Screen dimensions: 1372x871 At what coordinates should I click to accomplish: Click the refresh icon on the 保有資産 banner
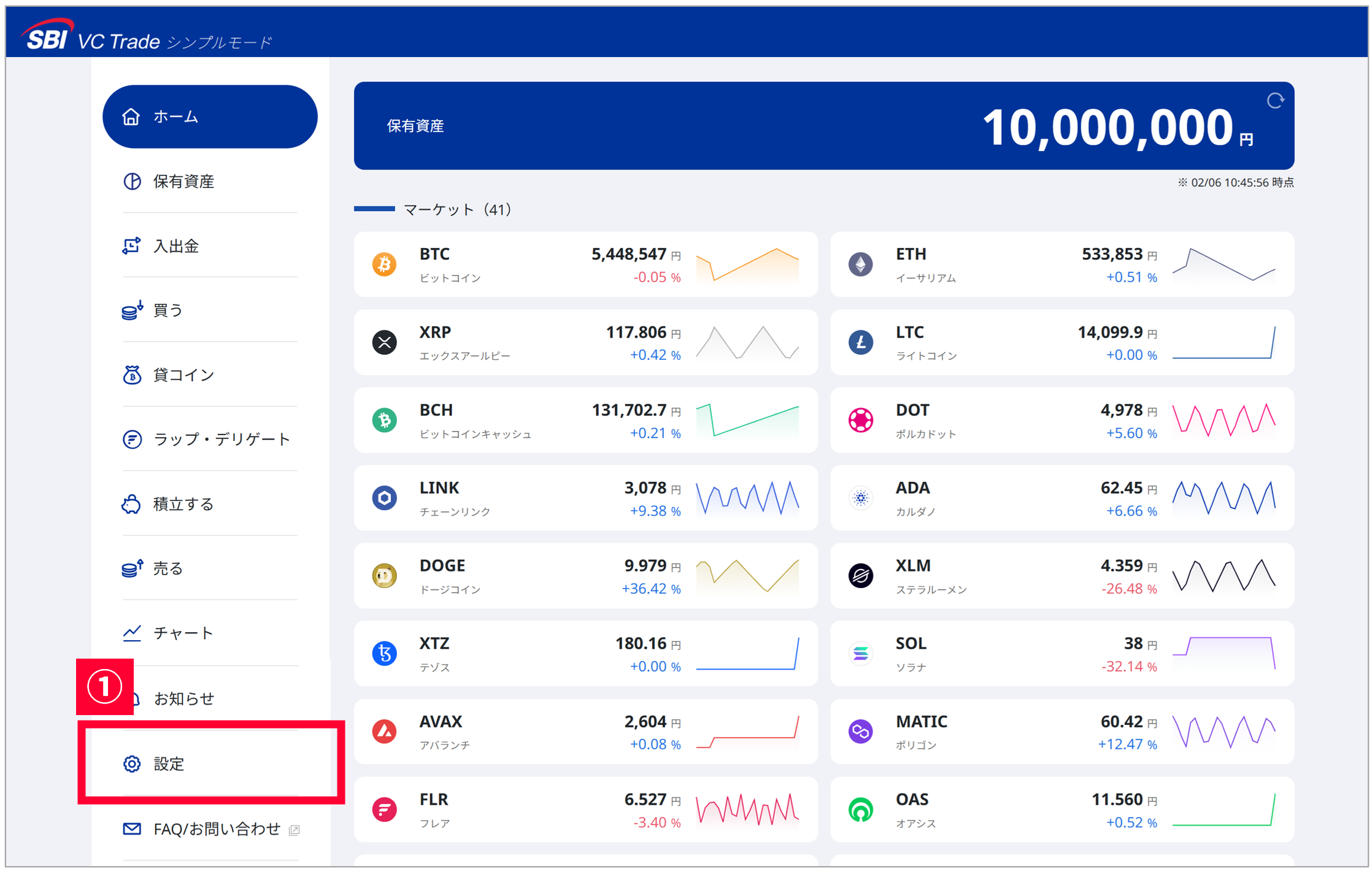(x=1274, y=101)
